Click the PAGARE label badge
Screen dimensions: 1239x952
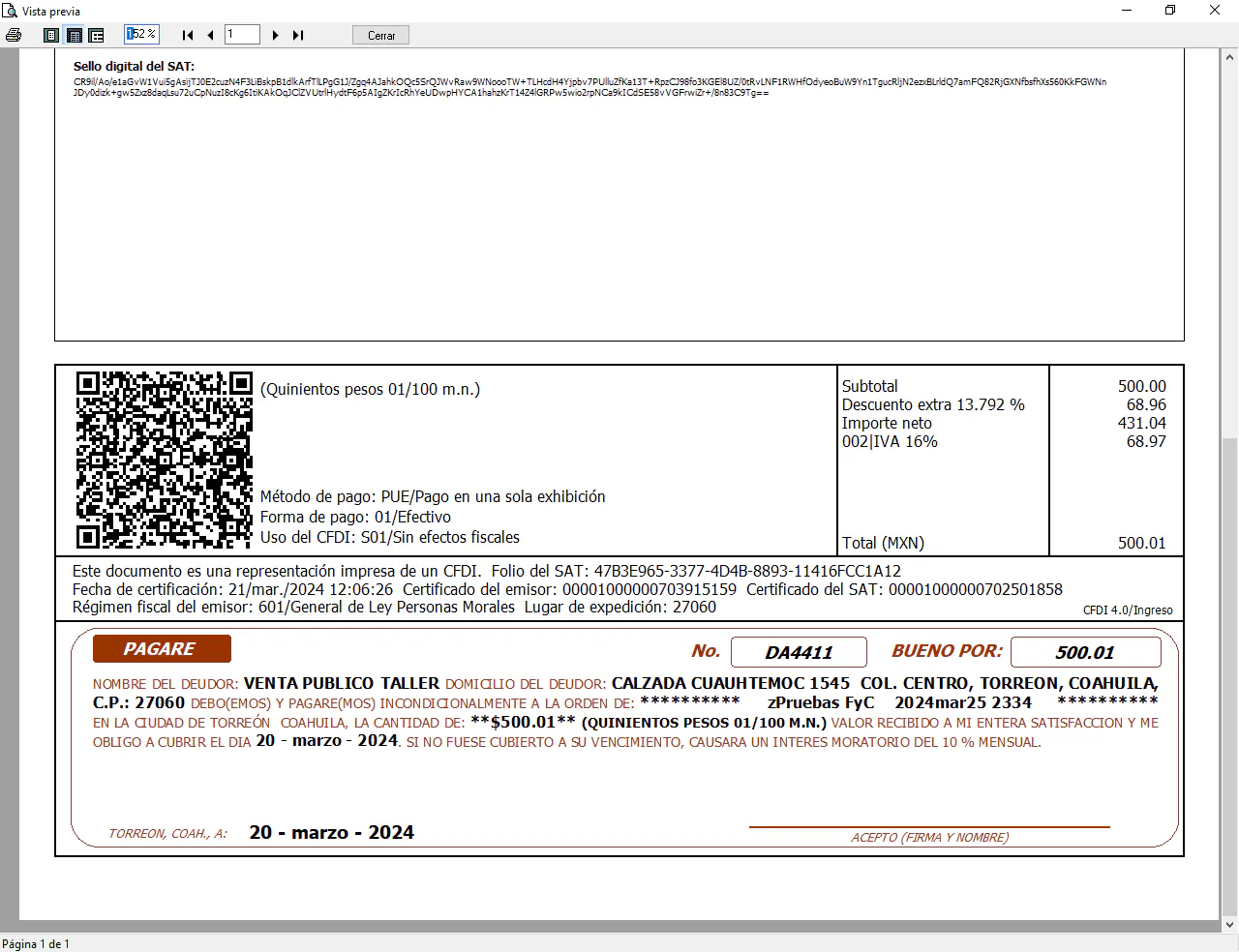(x=162, y=648)
